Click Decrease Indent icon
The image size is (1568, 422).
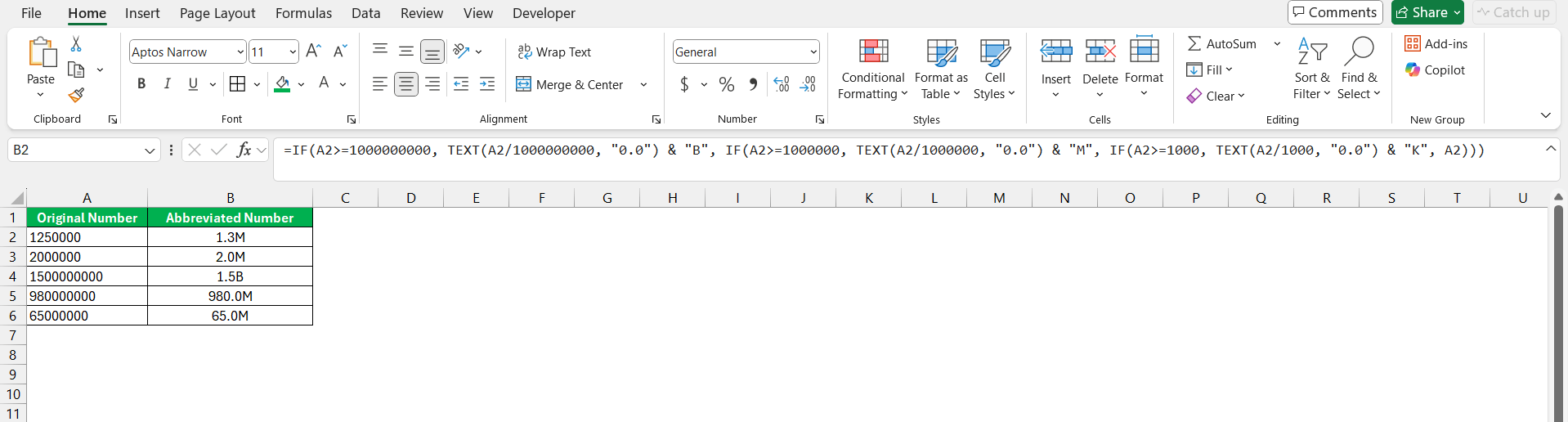click(461, 83)
